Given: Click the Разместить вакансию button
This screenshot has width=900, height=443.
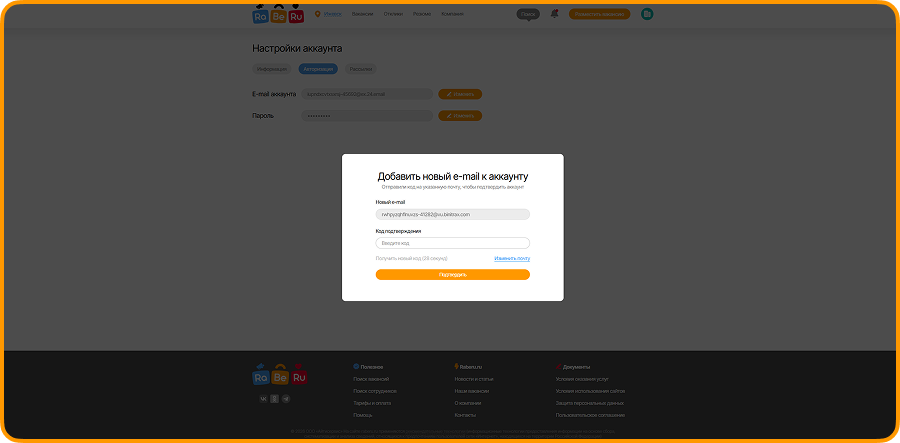Looking at the screenshot, I should 600,14.
